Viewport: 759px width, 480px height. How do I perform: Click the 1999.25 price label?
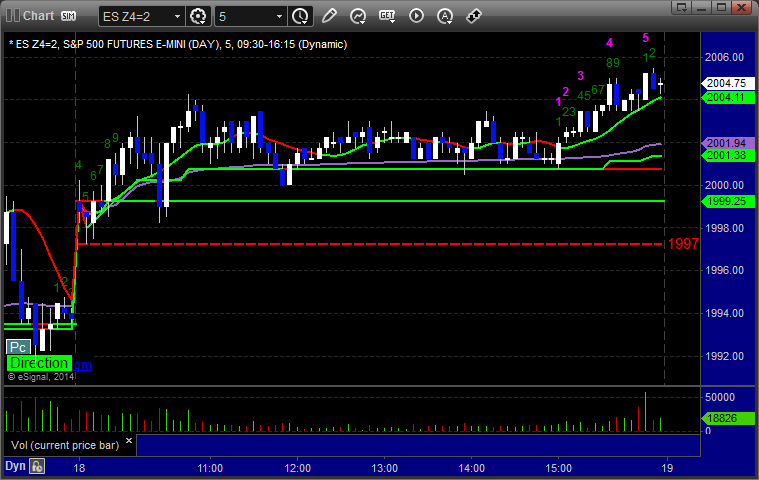point(728,201)
